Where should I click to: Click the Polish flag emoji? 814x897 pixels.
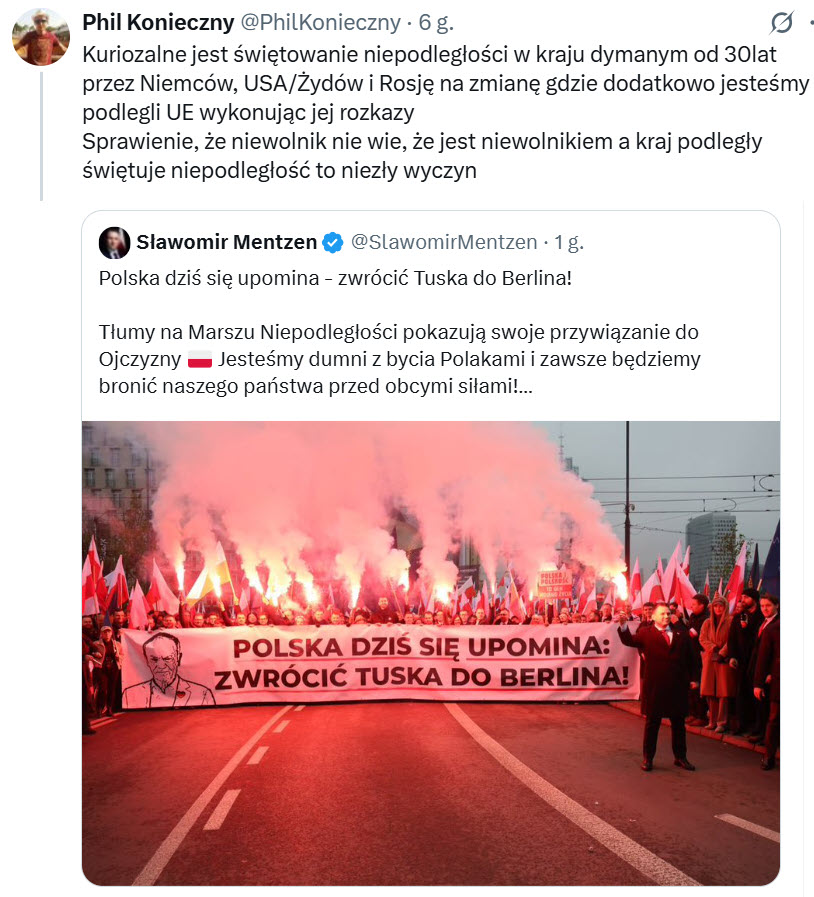tap(200, 360)
